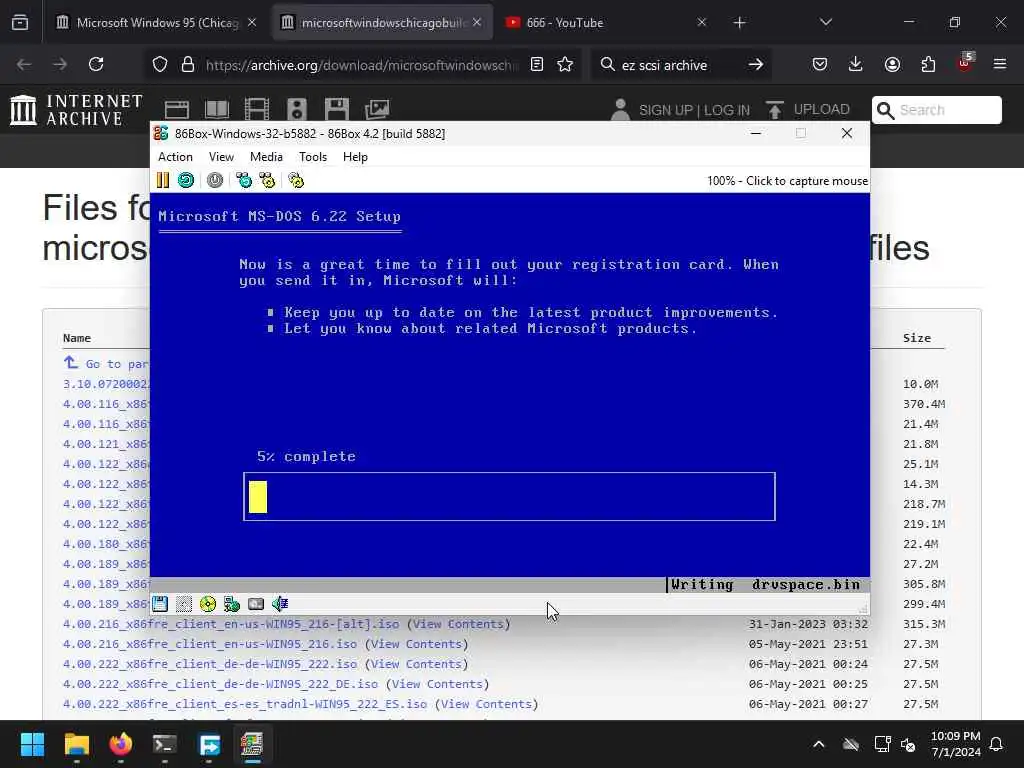View Contents of es-es WIN95_222_ES.iso

point(487,704)
